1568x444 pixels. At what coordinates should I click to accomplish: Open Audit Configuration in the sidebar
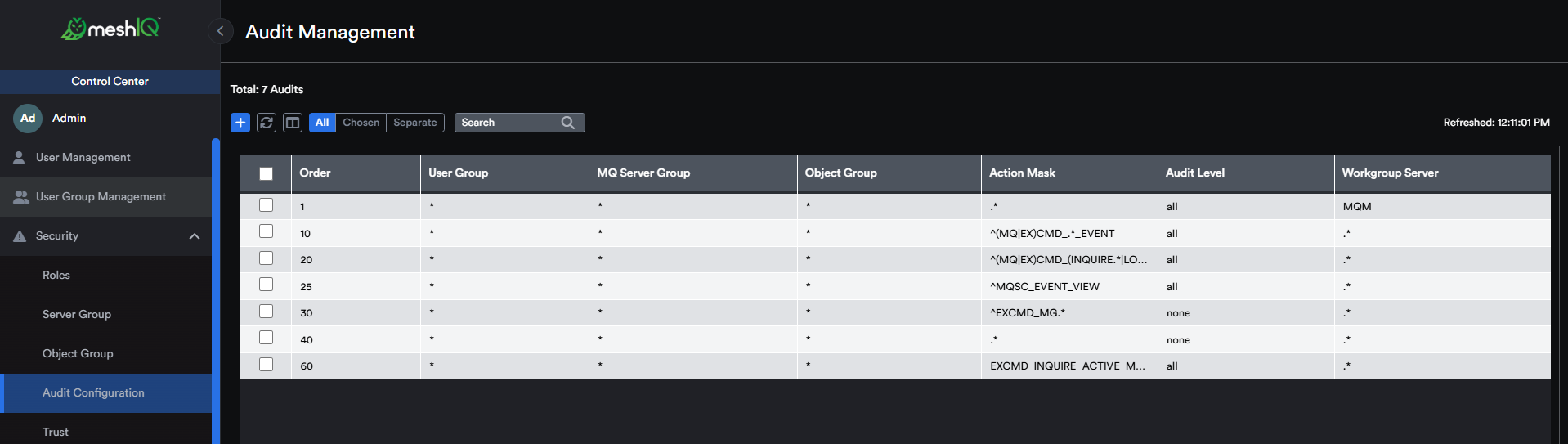[105, 392]
